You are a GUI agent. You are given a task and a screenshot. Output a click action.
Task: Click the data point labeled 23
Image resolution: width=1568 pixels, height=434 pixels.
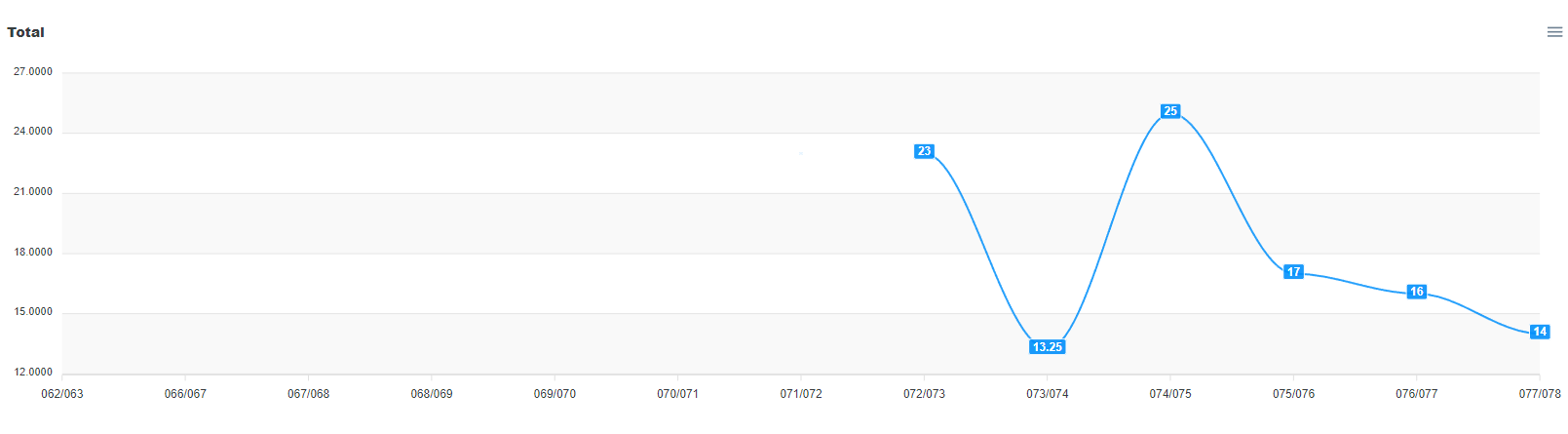(x=924, y=151)
